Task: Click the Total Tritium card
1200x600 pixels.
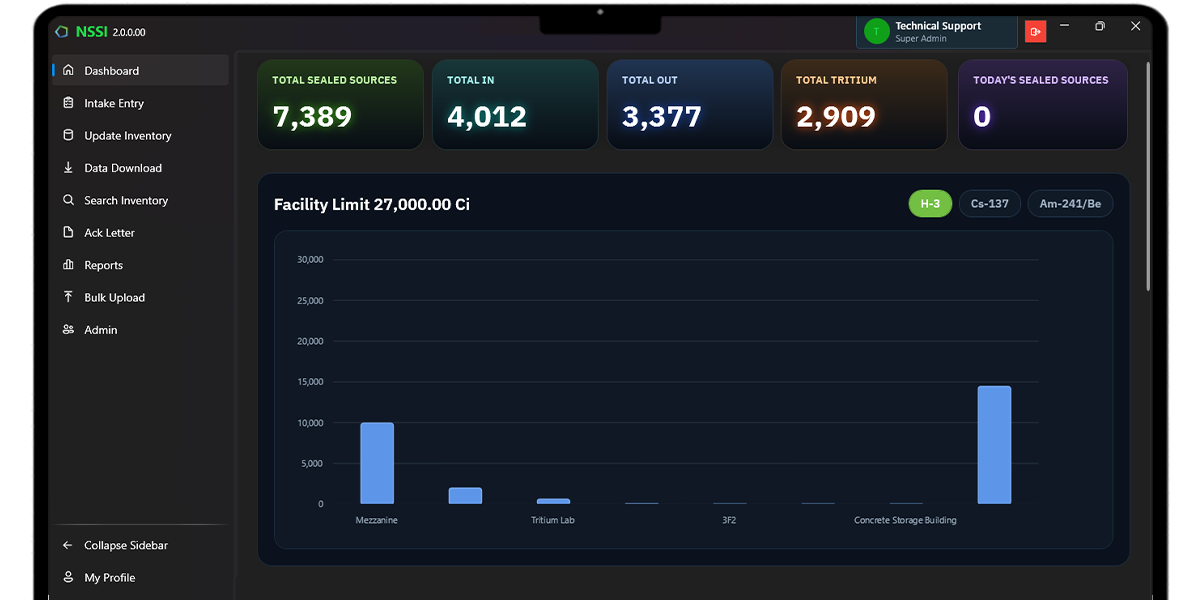Action: [x=864, y=105]
